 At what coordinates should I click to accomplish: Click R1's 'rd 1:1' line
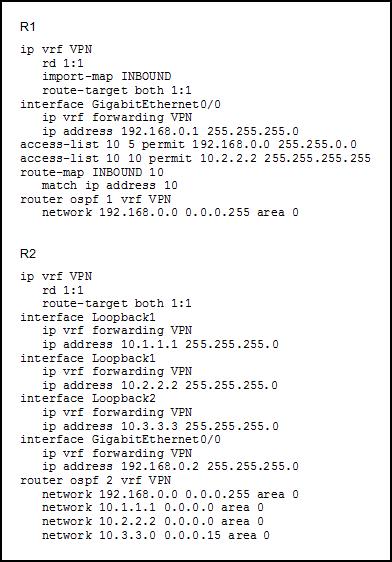tap(63, 63)
